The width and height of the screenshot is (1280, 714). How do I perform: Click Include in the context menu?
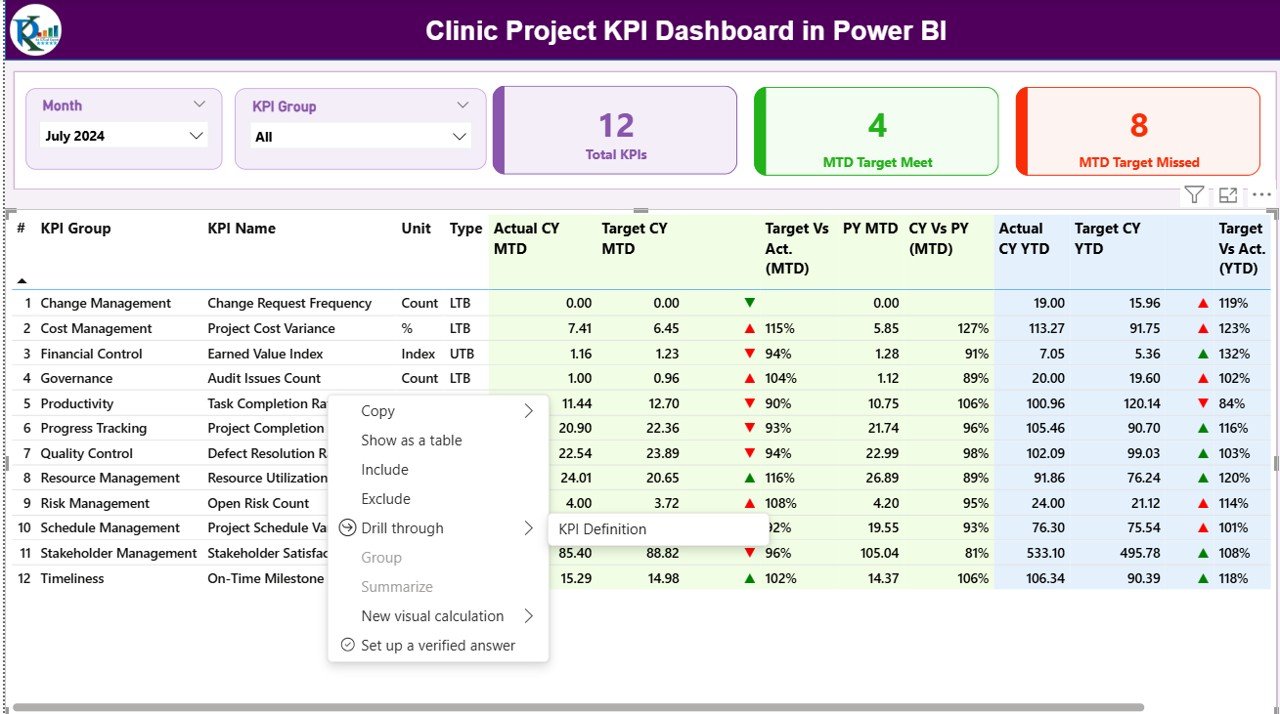pyautogui.click(x=385, y=470)
